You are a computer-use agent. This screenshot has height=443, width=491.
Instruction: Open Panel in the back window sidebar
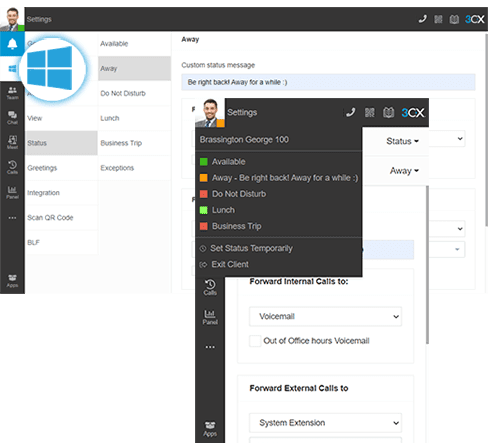[12, 192]
